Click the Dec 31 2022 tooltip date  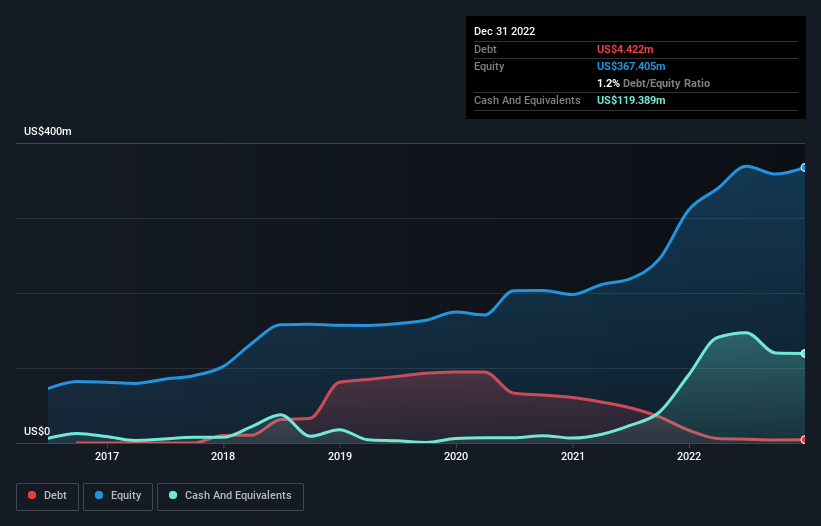[x=504, y=31]
